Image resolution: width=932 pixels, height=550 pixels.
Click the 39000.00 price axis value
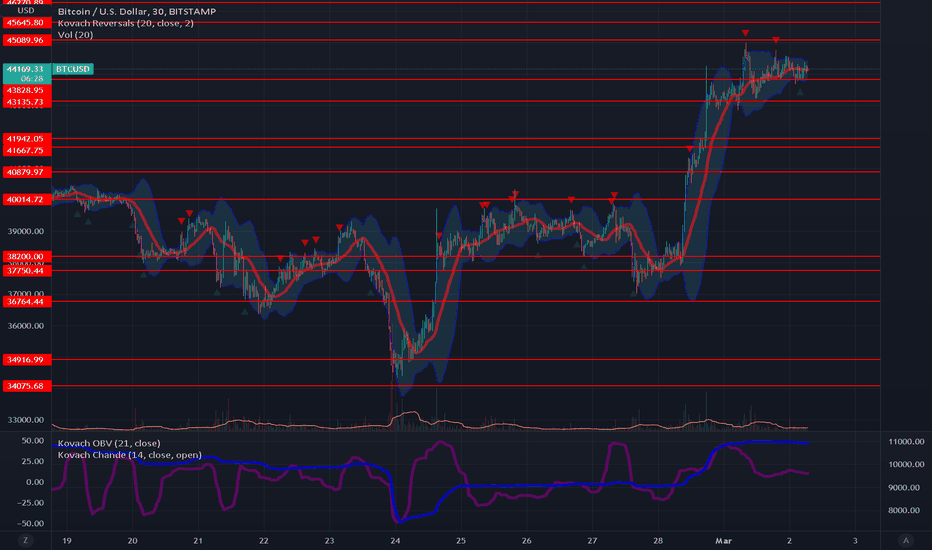click(x=26, y=231)
